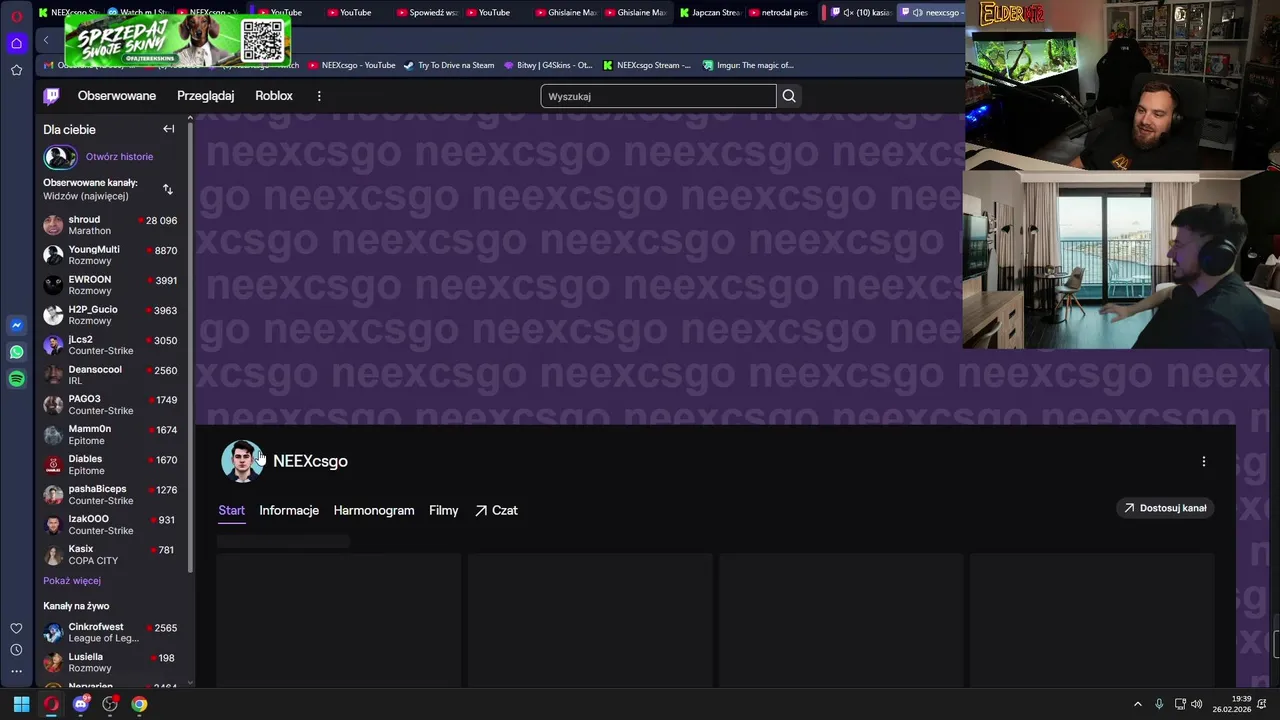Open the three-dot menu beside Roblox
The width and height of the screenshot is (1280, 720).
319,96
